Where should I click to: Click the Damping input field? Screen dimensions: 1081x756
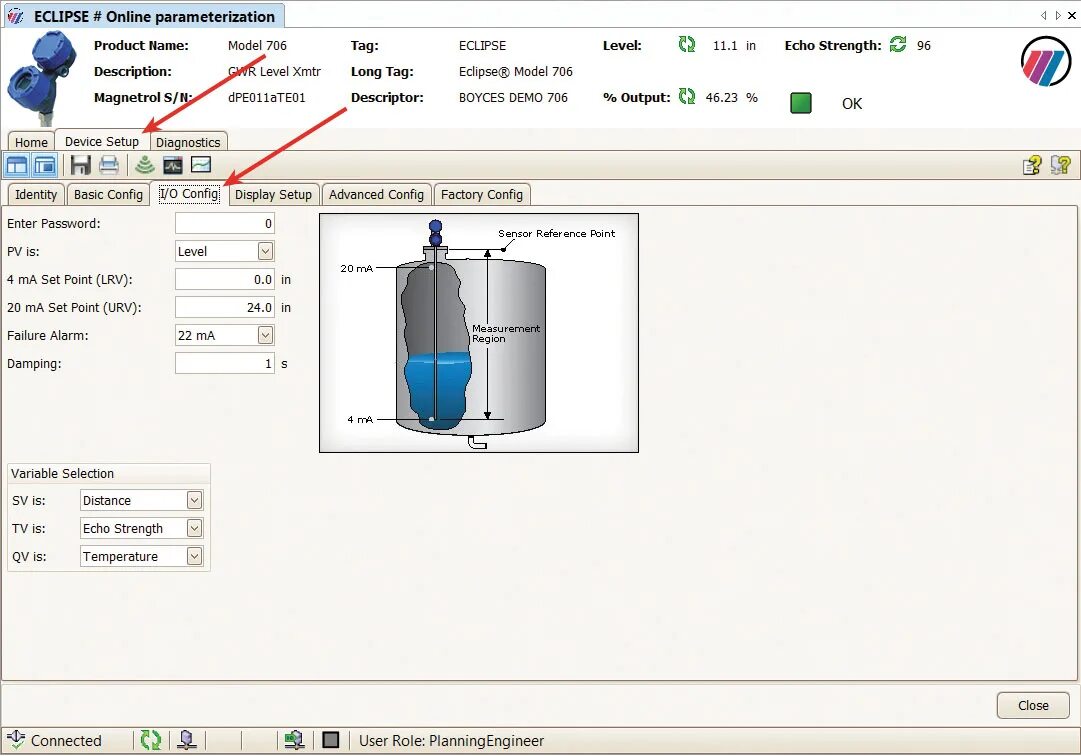[225, 363]
